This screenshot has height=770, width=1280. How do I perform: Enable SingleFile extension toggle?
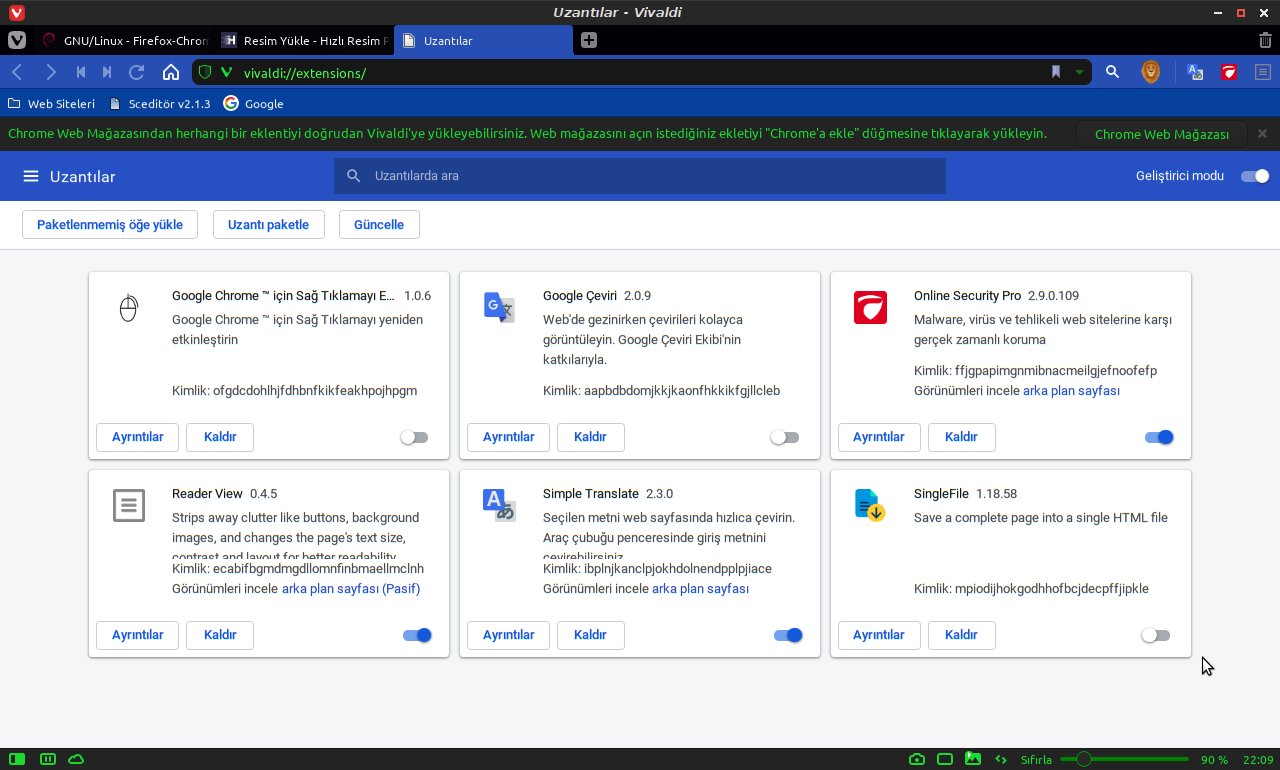click(1156, 635)
